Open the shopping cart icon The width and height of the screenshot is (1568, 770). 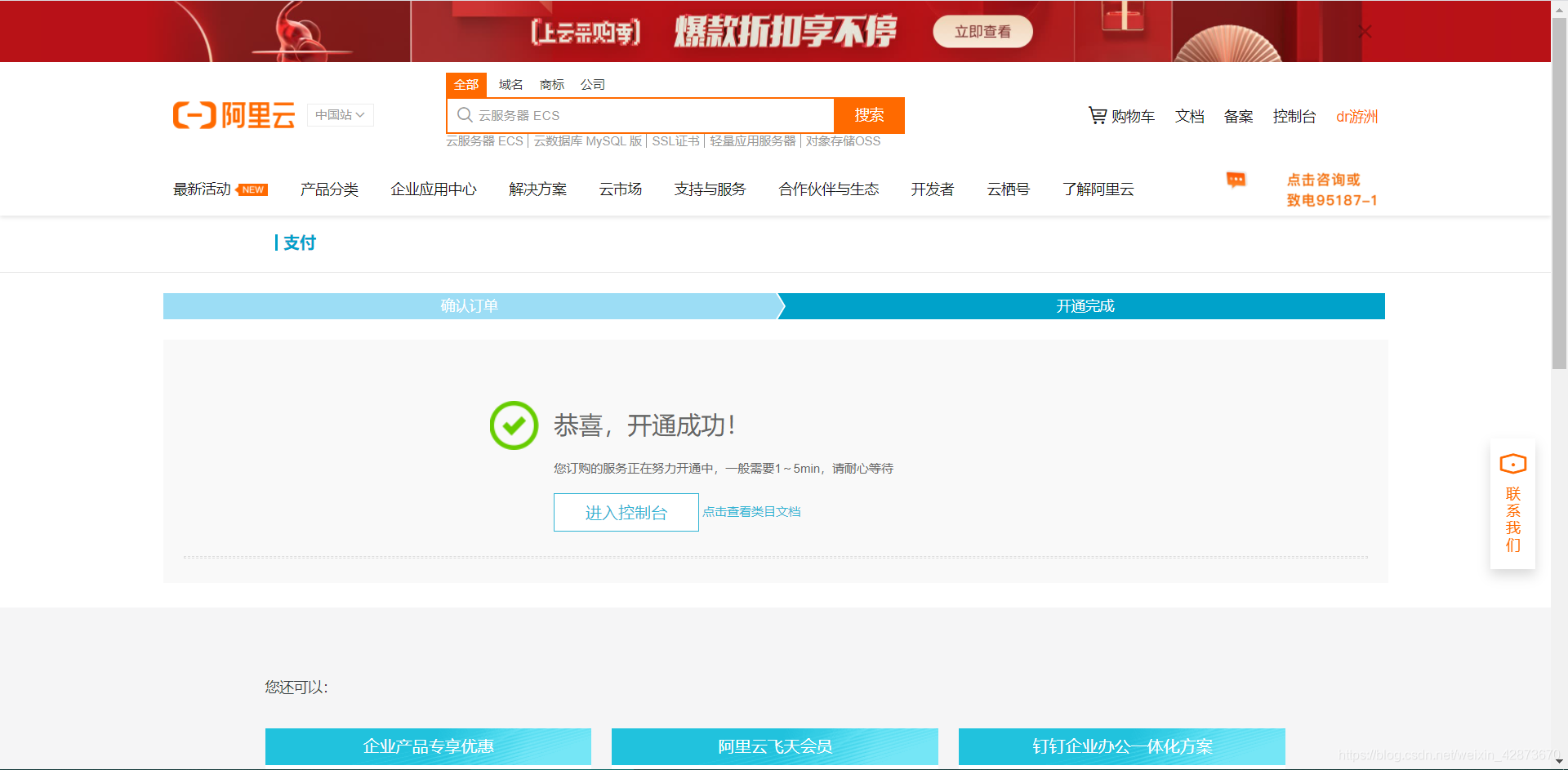(1098, 116)
